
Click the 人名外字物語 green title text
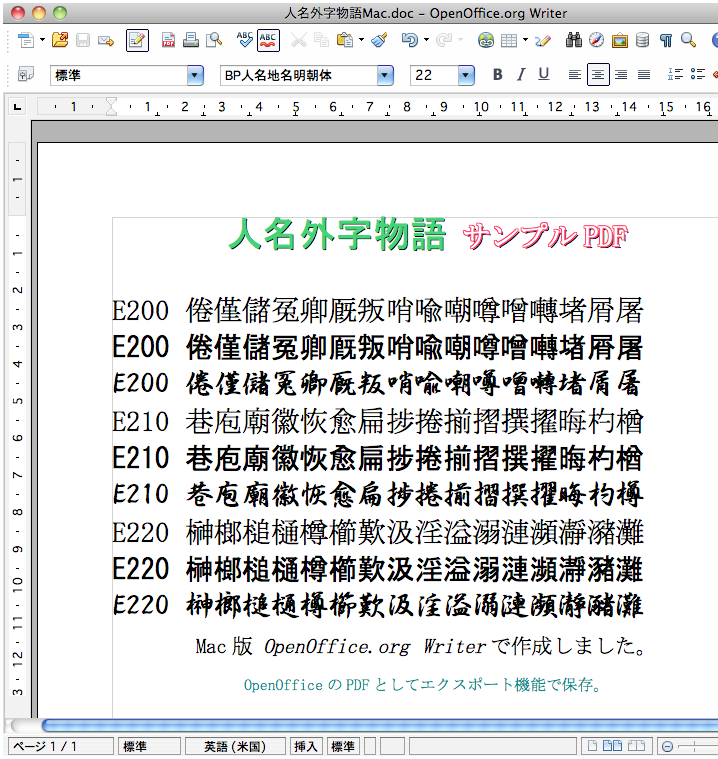tap(337, 234)
